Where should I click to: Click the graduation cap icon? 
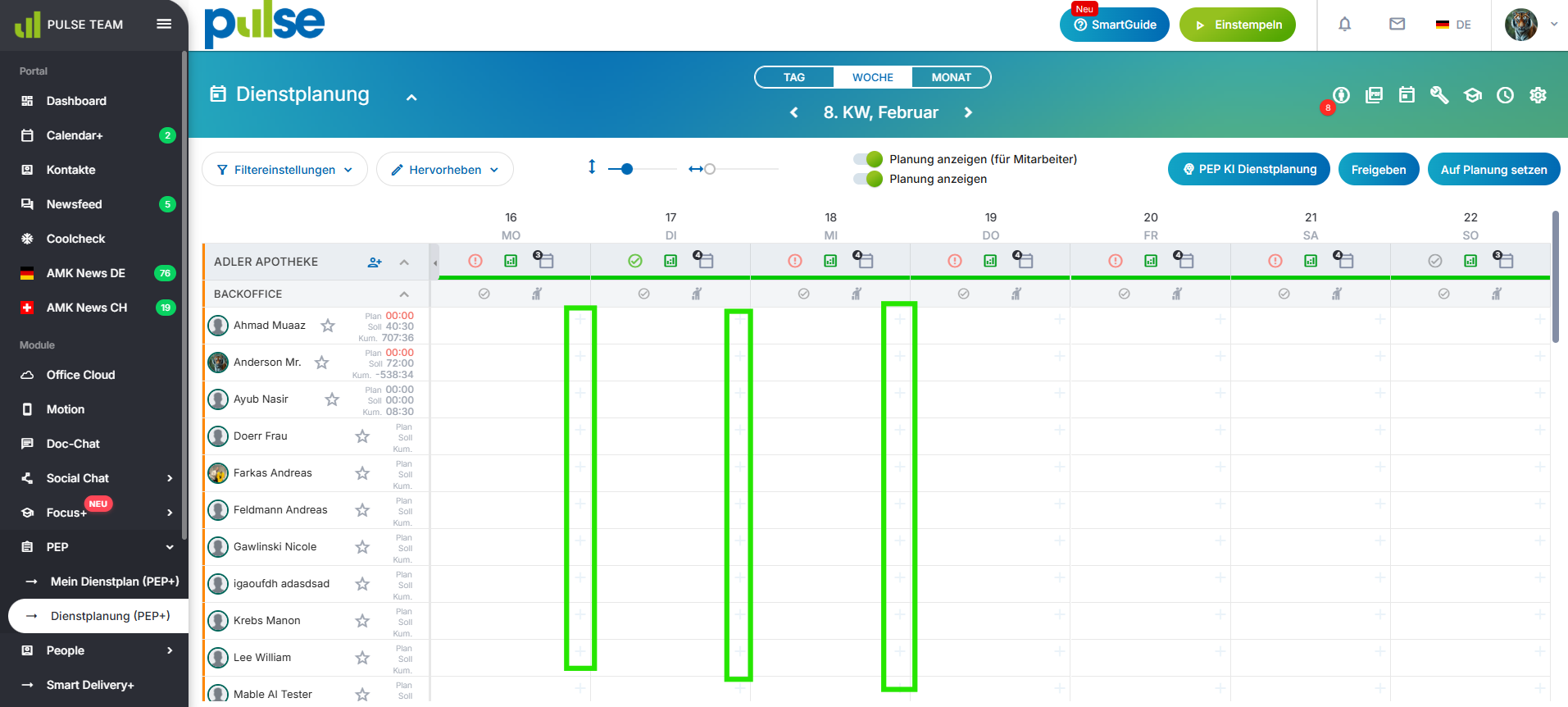pyautogui.click(x=1472, y=95)
